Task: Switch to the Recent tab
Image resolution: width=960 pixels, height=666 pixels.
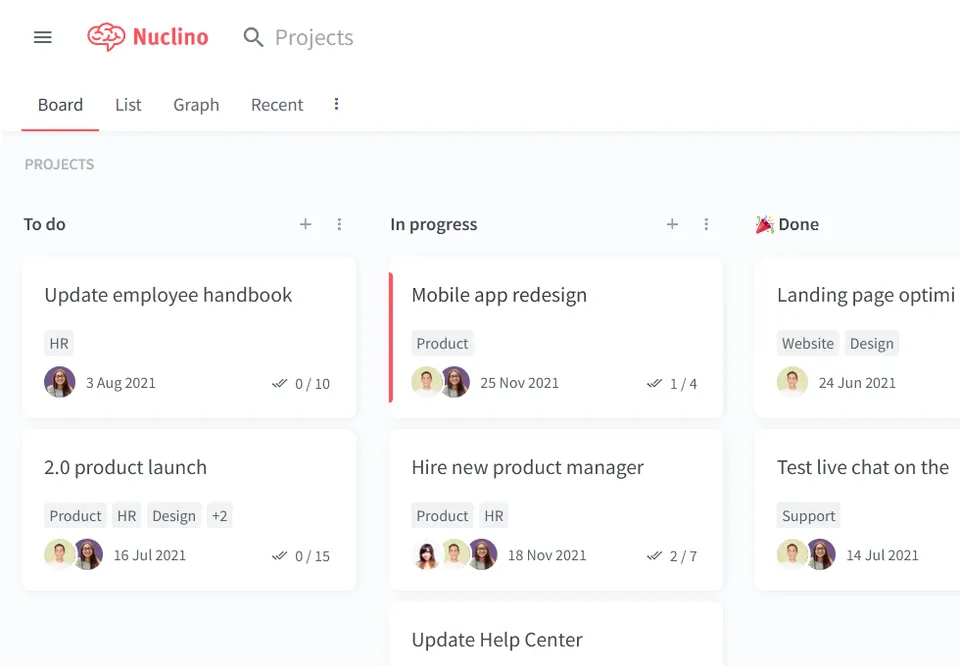Action: (277, 105)
